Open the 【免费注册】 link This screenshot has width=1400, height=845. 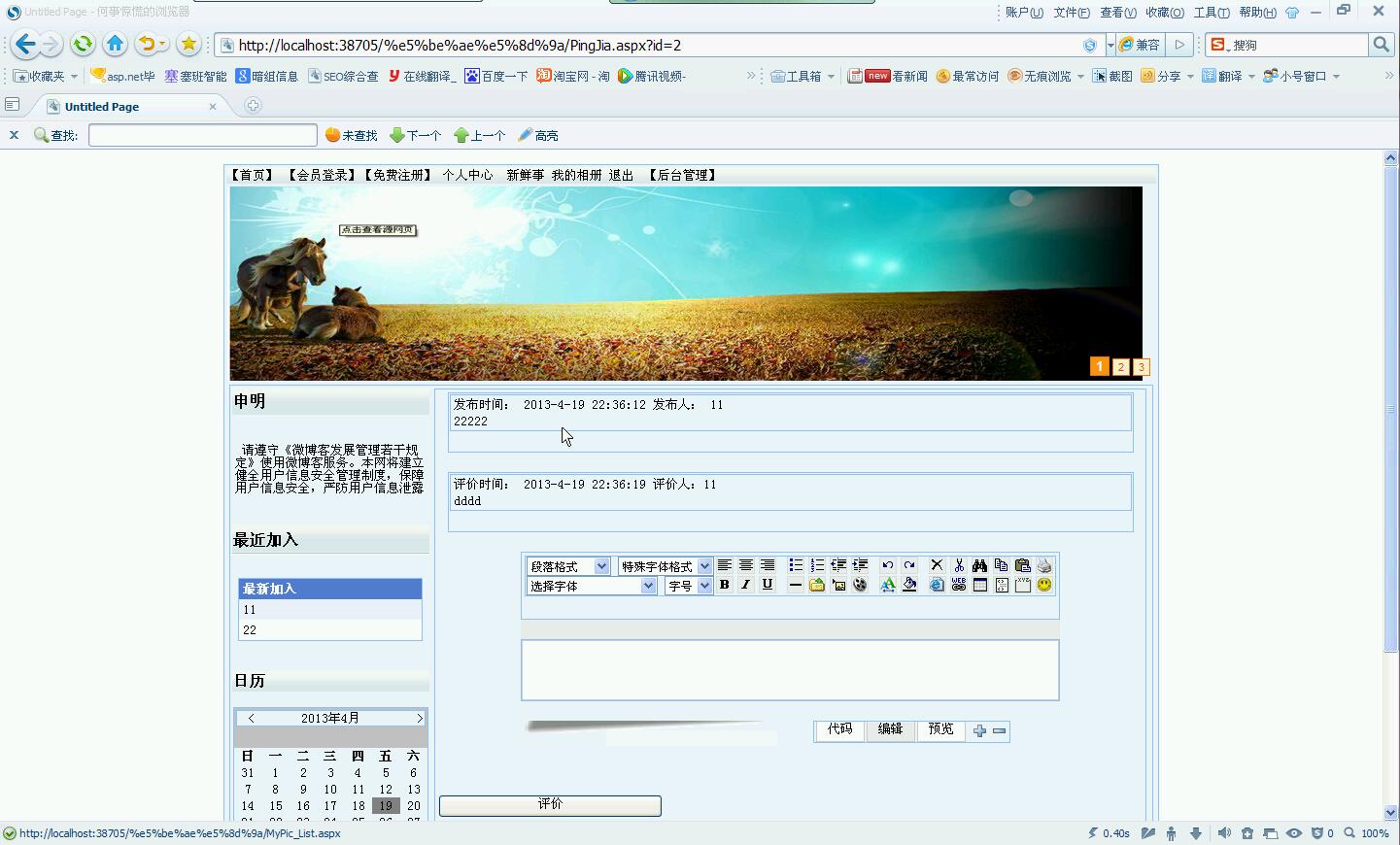[x=397, y=175]
